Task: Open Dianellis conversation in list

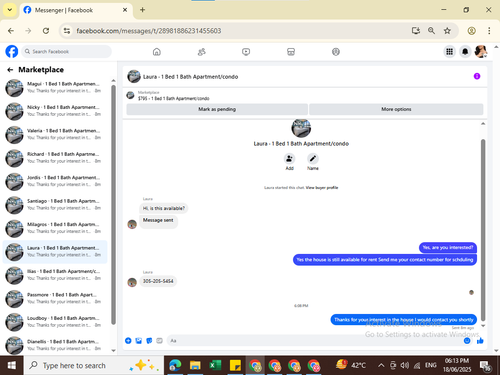Action: point(55,345)
